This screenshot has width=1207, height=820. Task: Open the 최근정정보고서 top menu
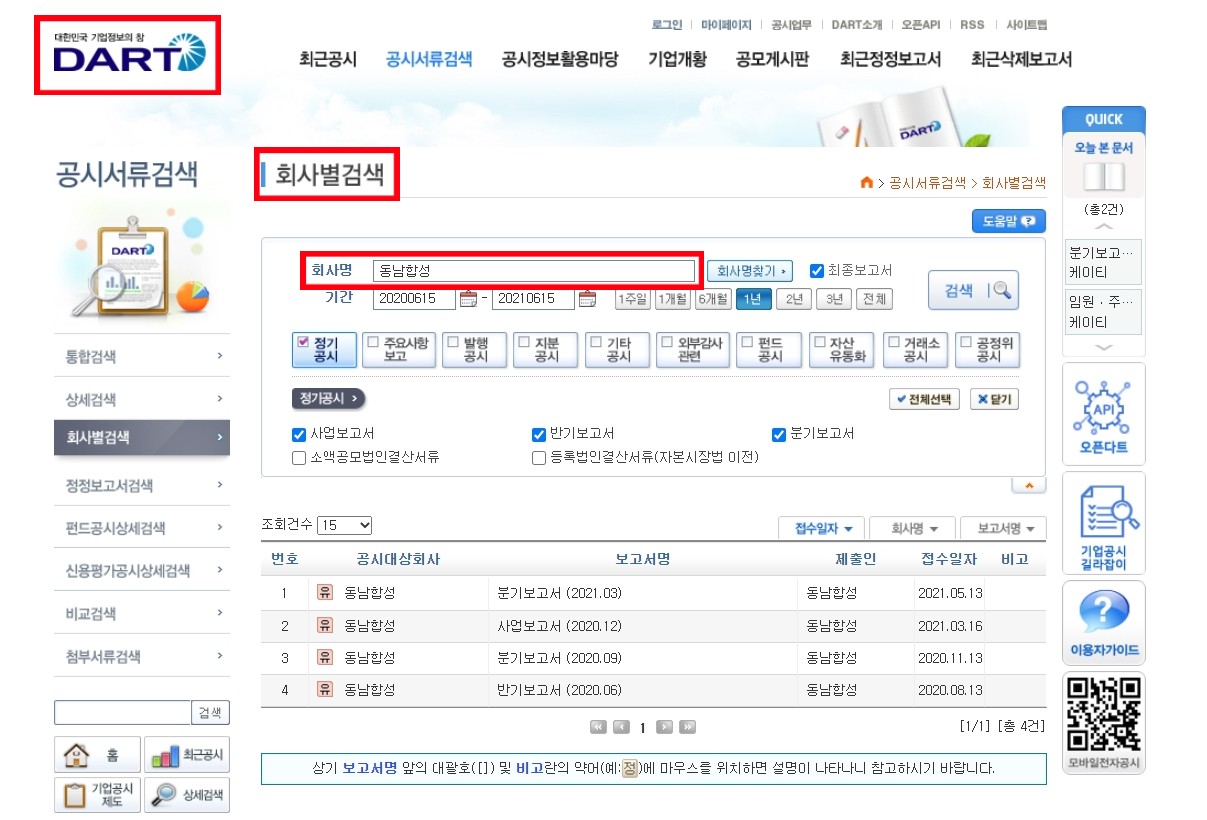[x=891, y=59]
